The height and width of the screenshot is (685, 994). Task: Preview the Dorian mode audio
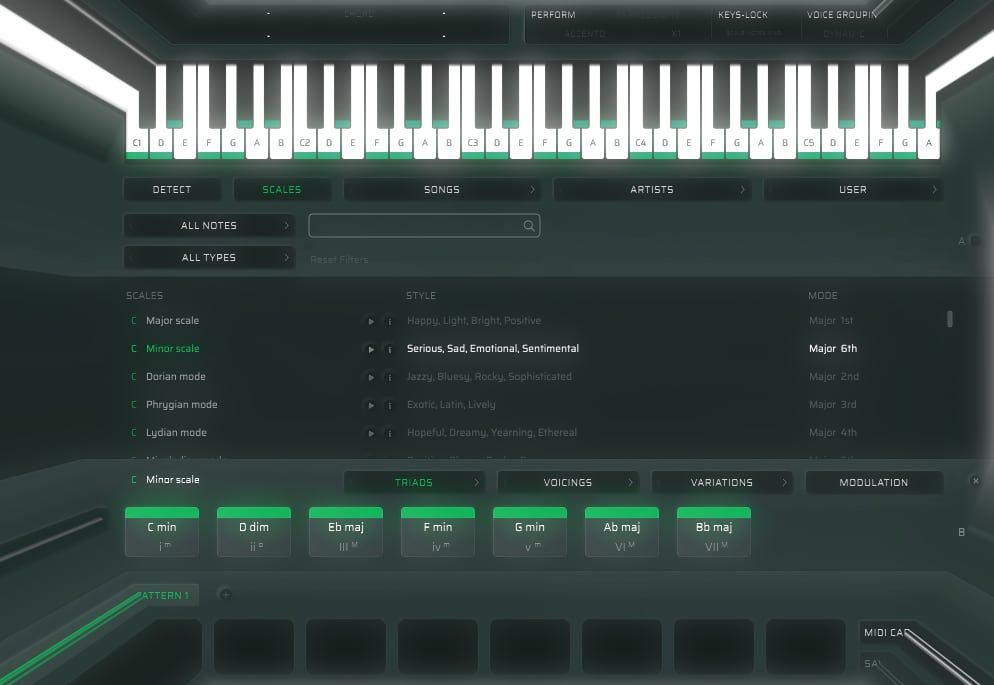[370, 376]
